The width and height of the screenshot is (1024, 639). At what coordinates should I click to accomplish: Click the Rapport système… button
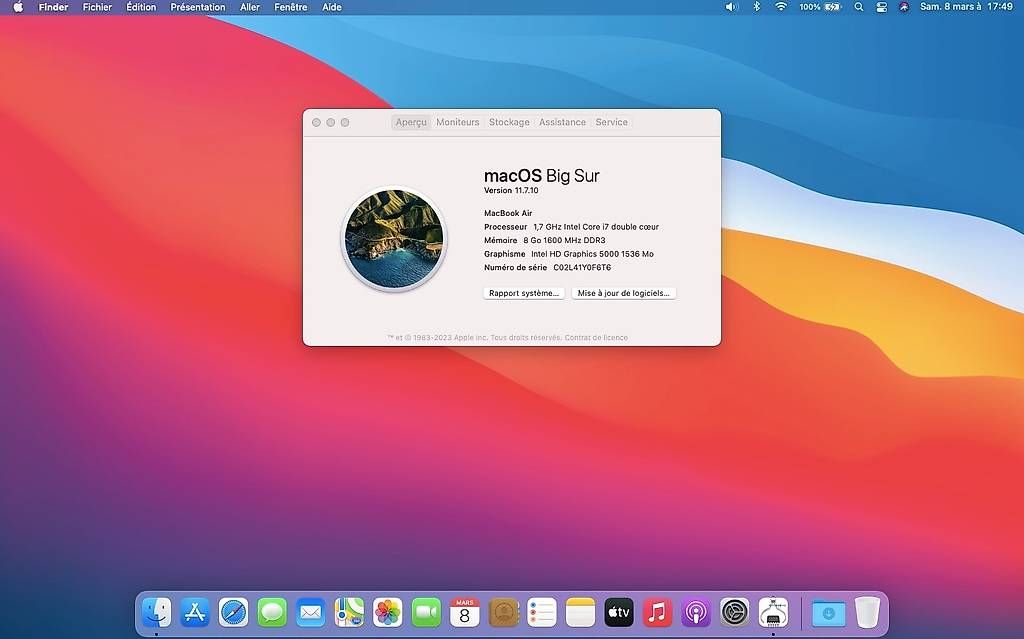(524, 293)
